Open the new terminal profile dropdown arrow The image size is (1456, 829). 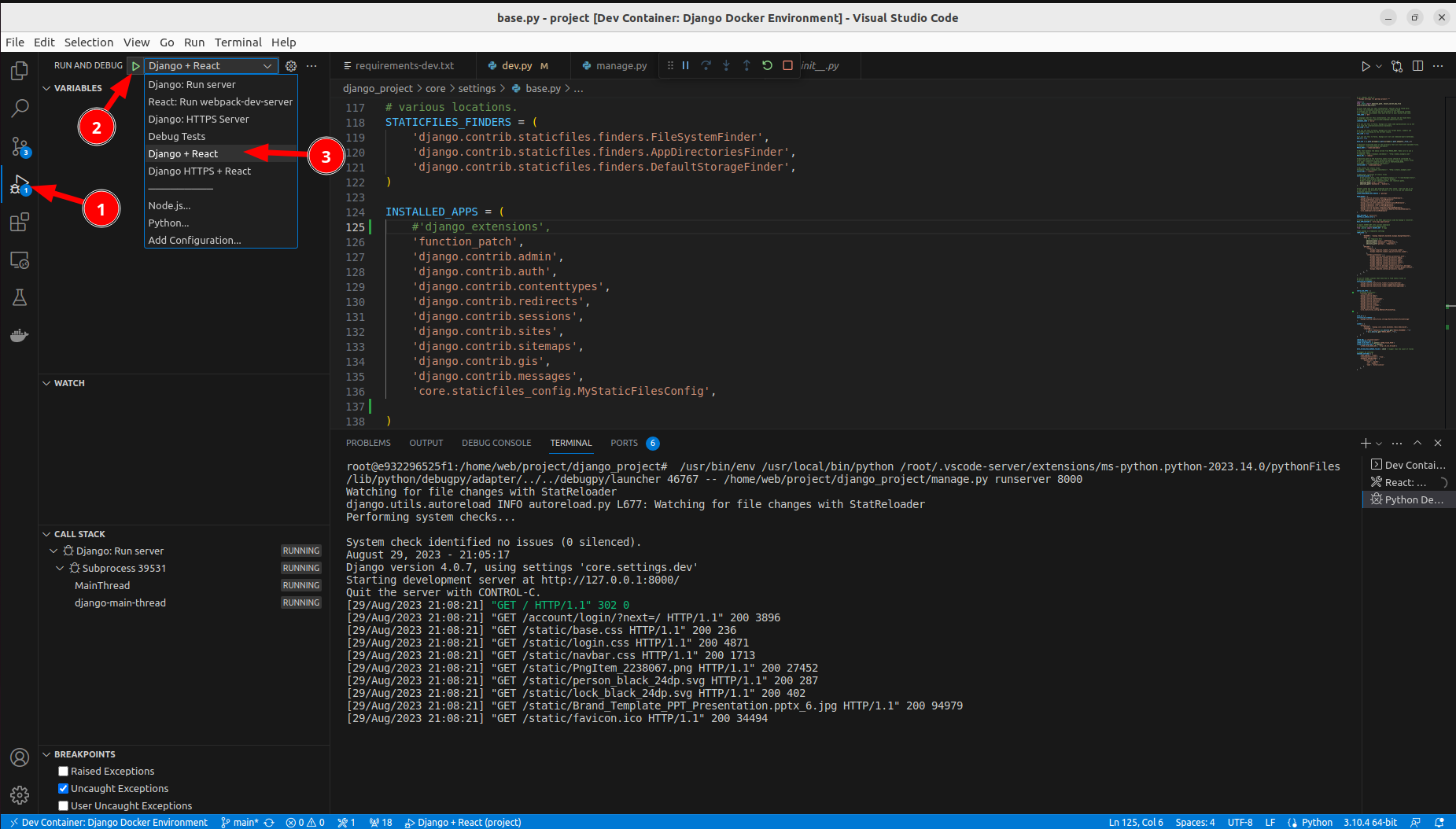[x=1379, y=444]
